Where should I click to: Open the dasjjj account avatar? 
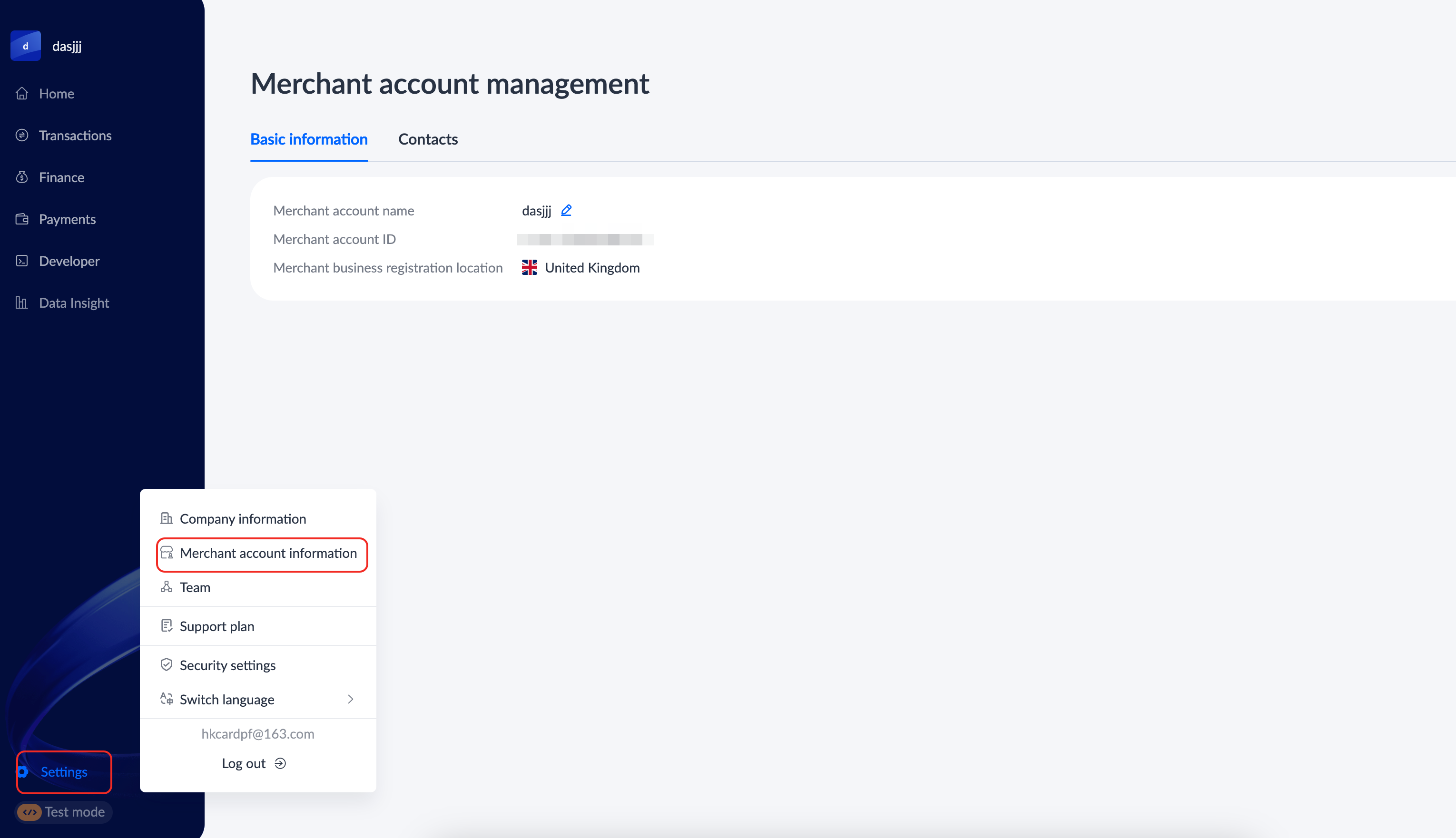(25, 46)
